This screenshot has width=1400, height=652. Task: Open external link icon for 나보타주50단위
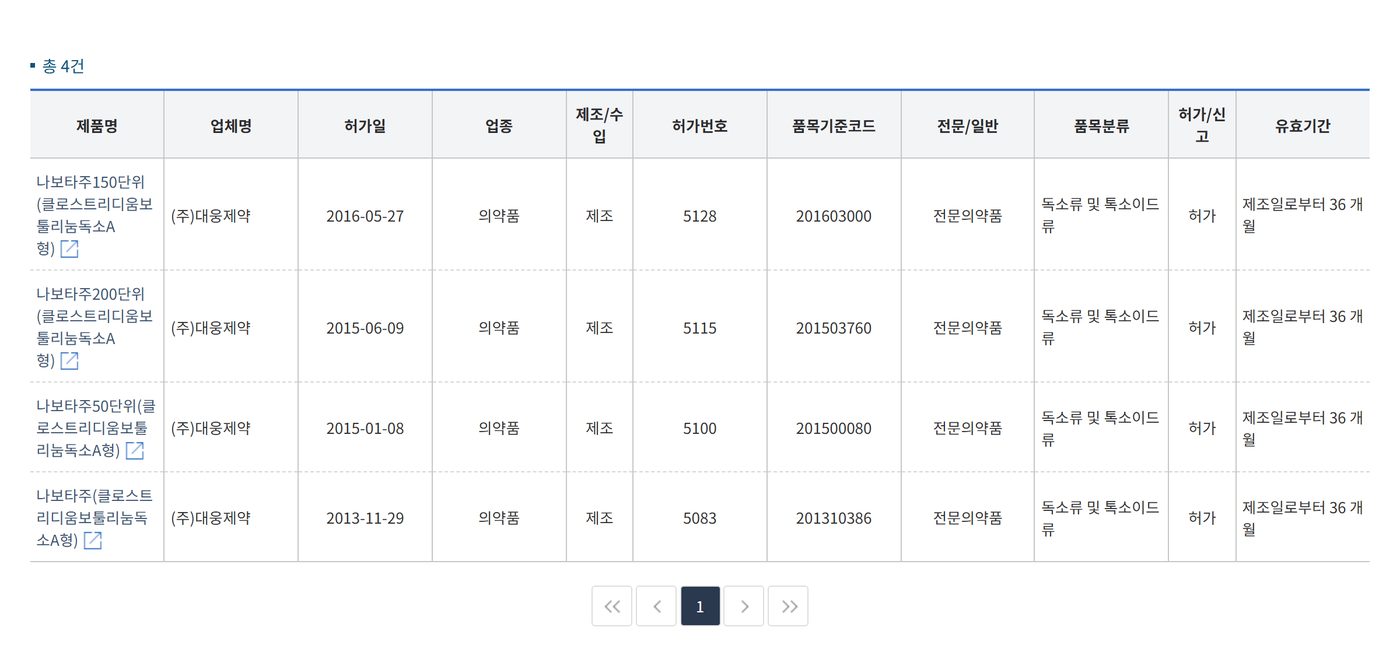click(x=134, y=451)
